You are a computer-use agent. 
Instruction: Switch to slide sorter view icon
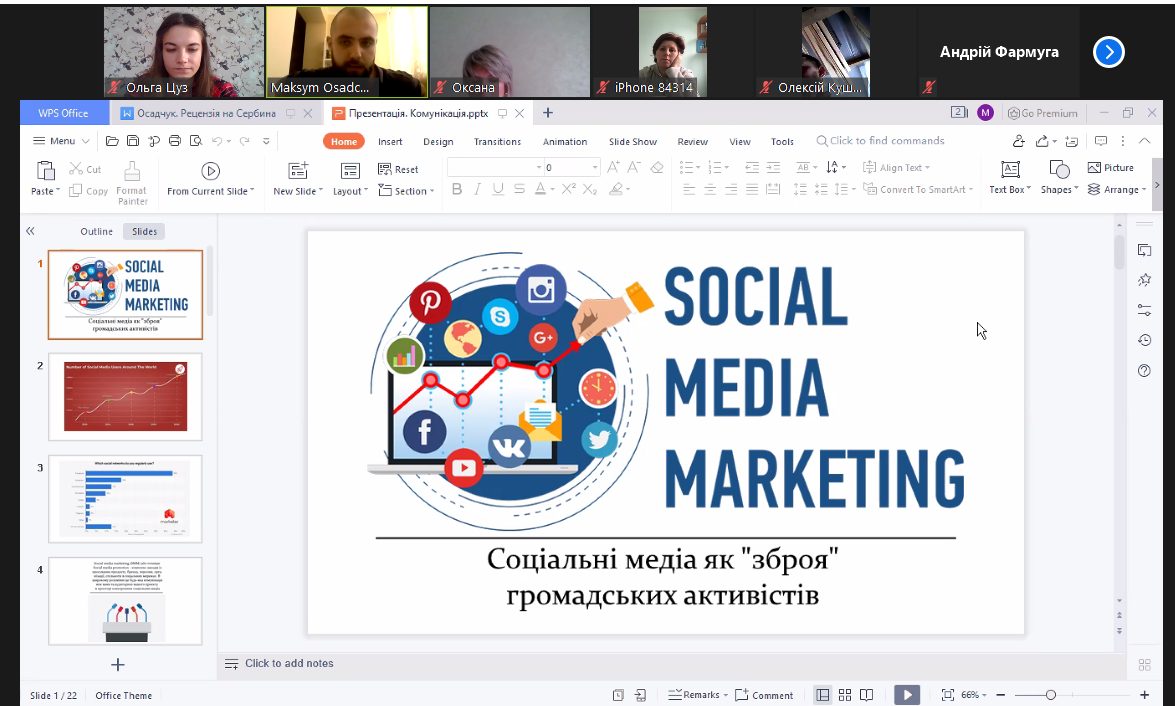click(845, 695)
